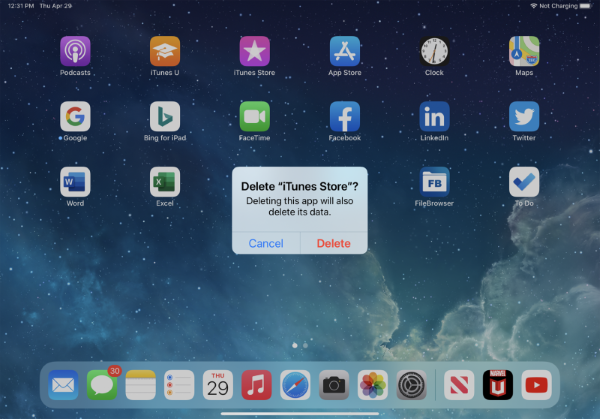This screenshot has height=419, width=600.
Task: Launch the Music app in dock
Action: 256,385
